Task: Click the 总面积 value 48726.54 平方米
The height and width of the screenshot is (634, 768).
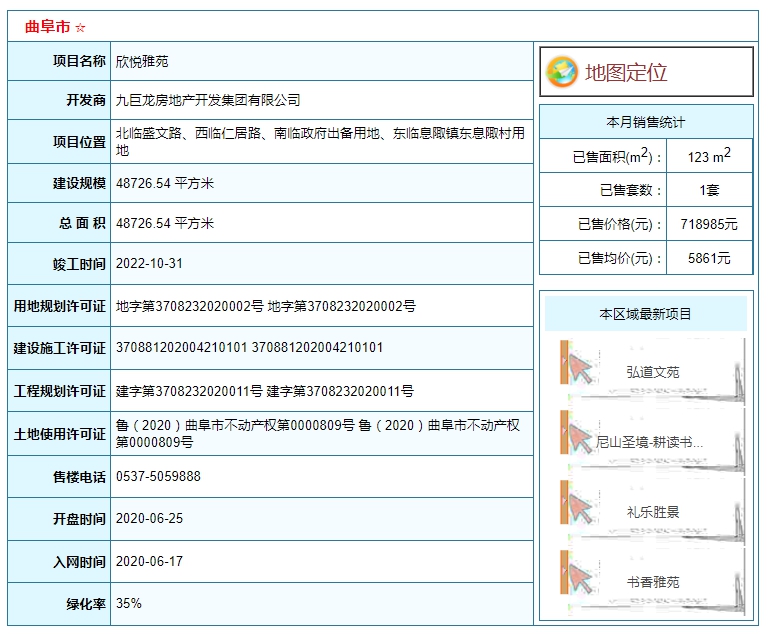Action: (x=165, y=223)
